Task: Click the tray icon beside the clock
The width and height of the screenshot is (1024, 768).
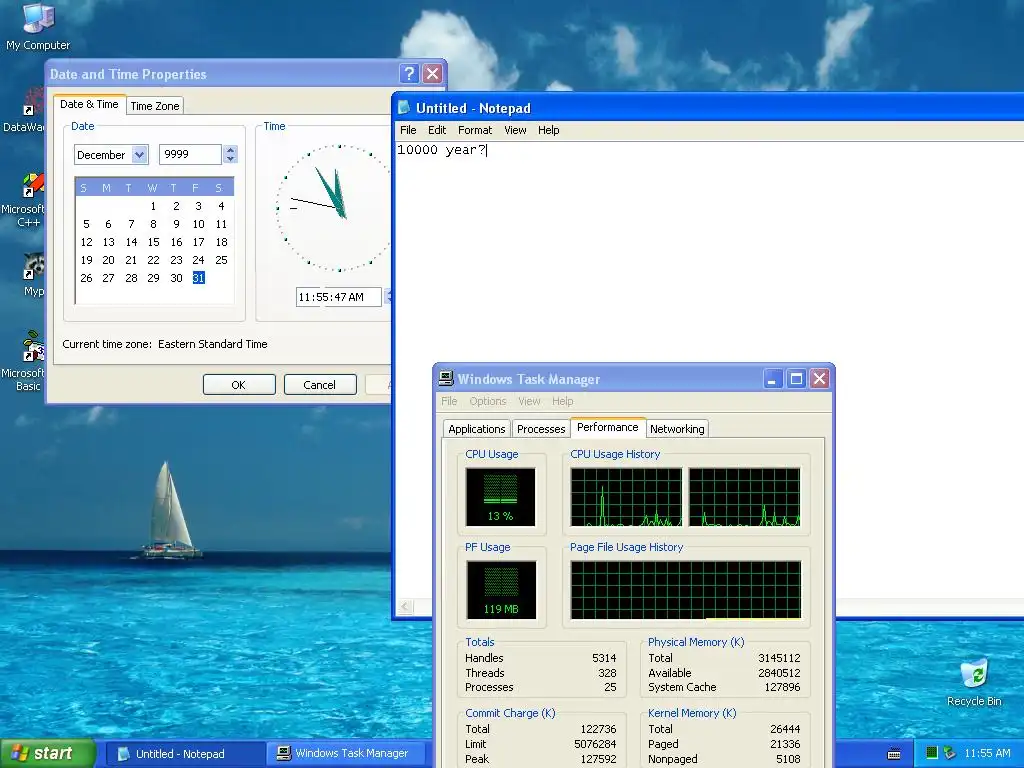Action: point(950,753)
